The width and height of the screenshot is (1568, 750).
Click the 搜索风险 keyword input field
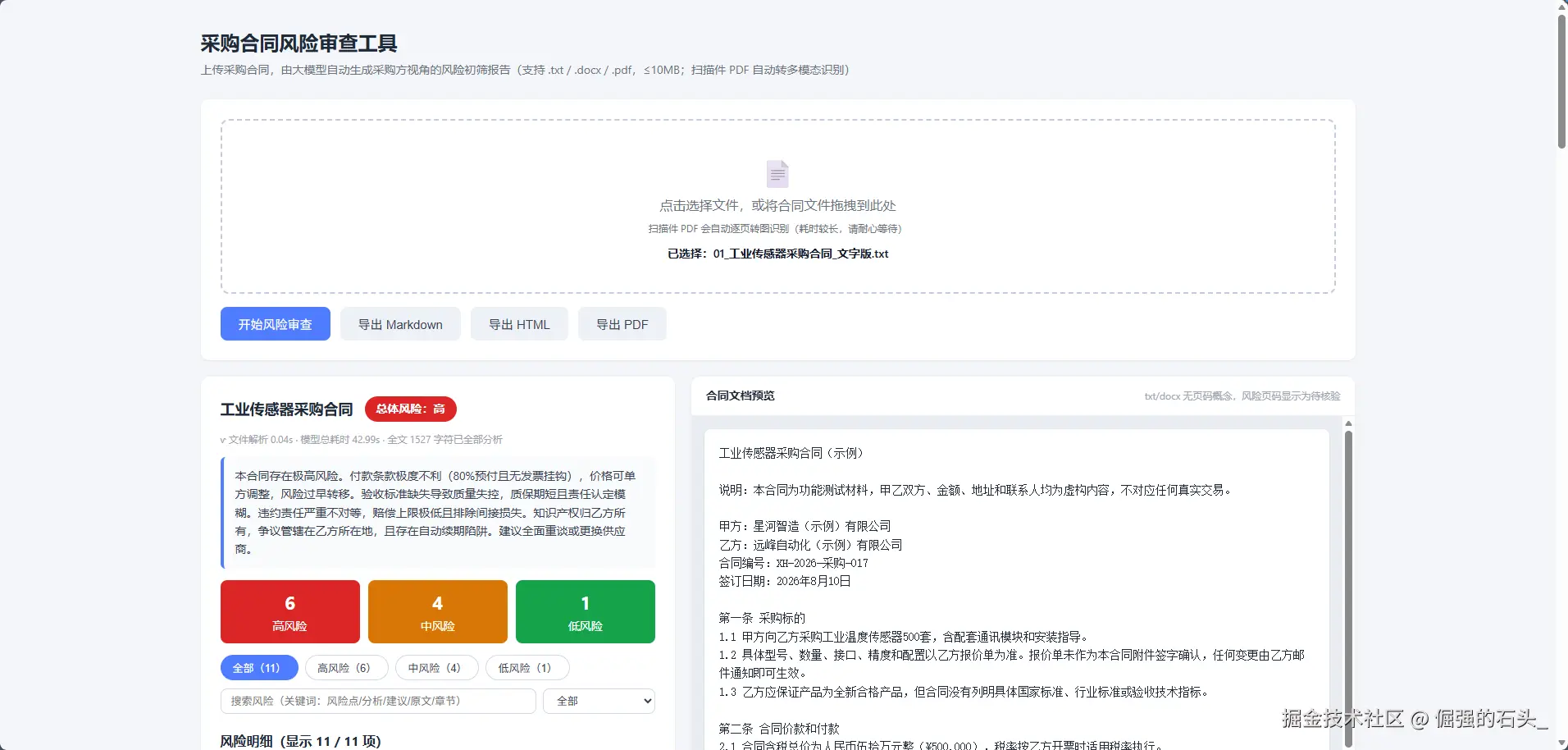pyautogui.click(x=378, y=701)
